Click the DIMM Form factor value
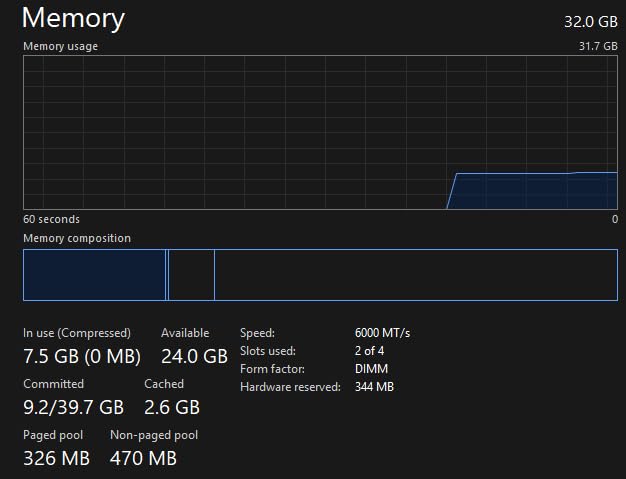626x479 pixels. (371, 369)
